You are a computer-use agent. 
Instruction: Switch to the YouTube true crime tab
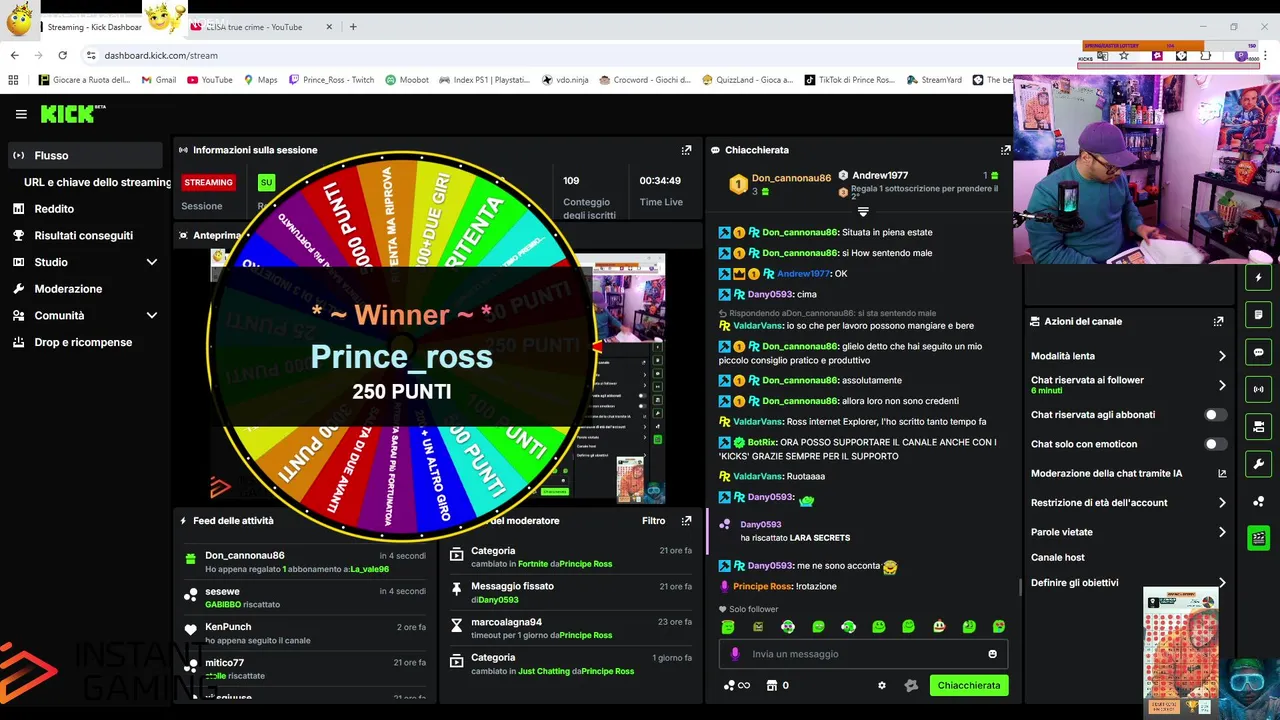(x=262, y=27)
